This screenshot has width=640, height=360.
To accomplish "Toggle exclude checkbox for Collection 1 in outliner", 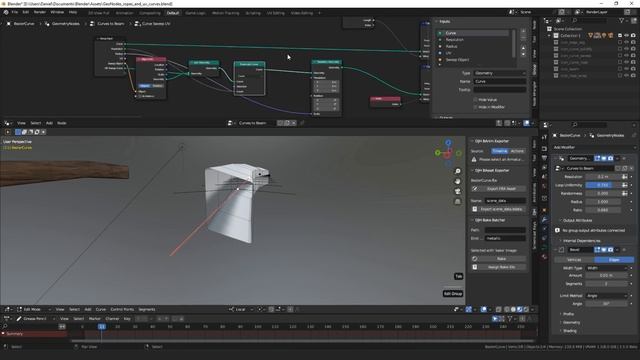I will point(620,36).
